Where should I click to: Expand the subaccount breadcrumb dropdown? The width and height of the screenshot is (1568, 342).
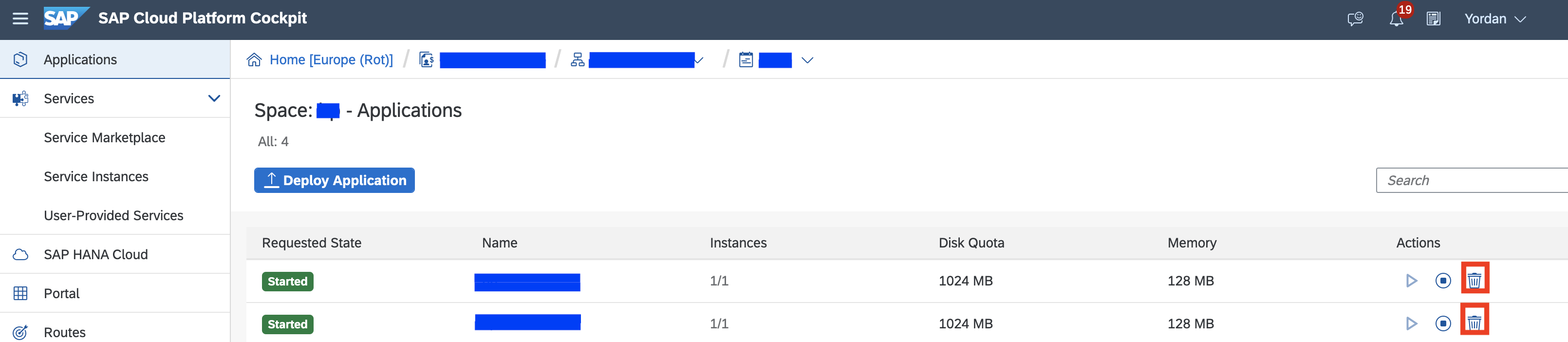699,59
